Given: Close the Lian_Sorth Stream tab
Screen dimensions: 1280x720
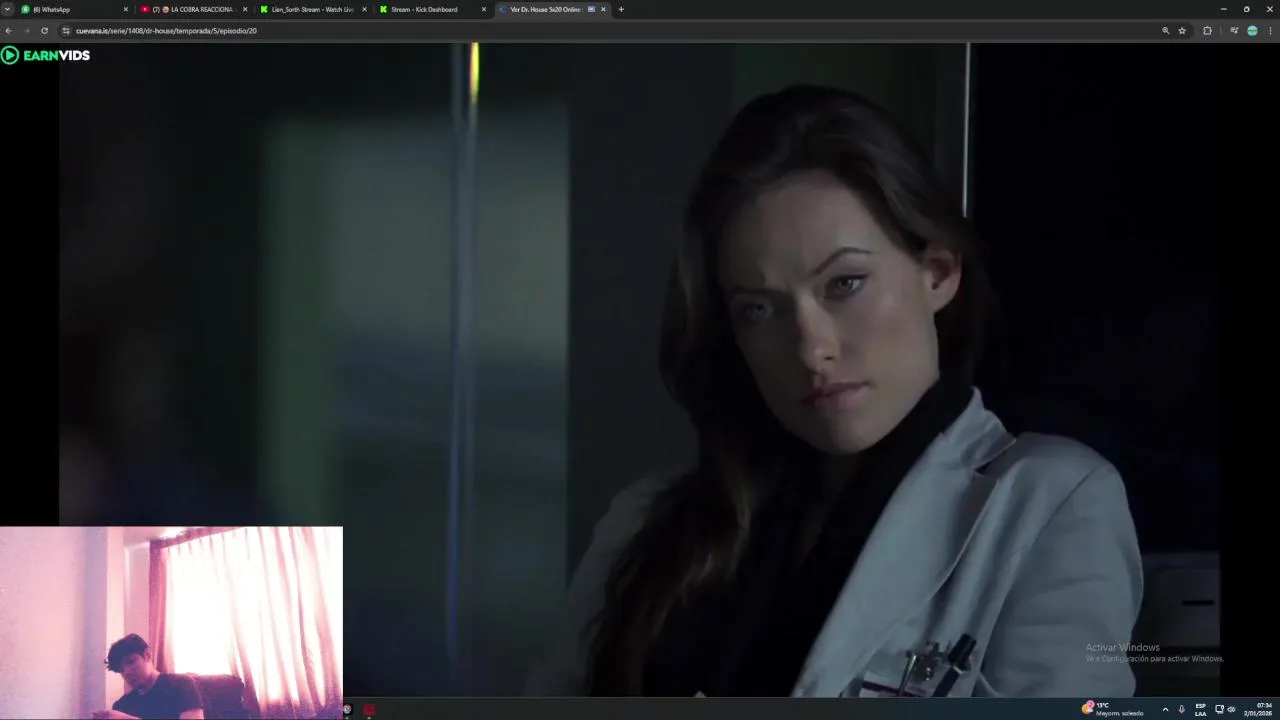Looking at the screenshot, I should pyautogui.click(x=364, y=9).
